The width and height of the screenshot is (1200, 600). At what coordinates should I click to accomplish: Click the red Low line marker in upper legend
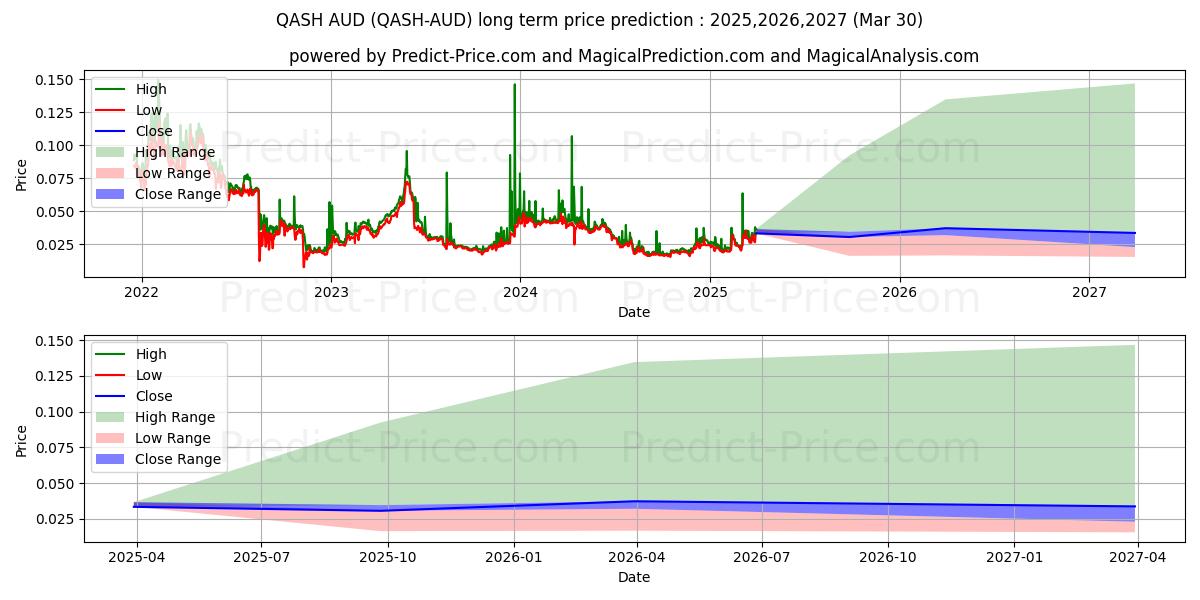(x=113, y=110)
